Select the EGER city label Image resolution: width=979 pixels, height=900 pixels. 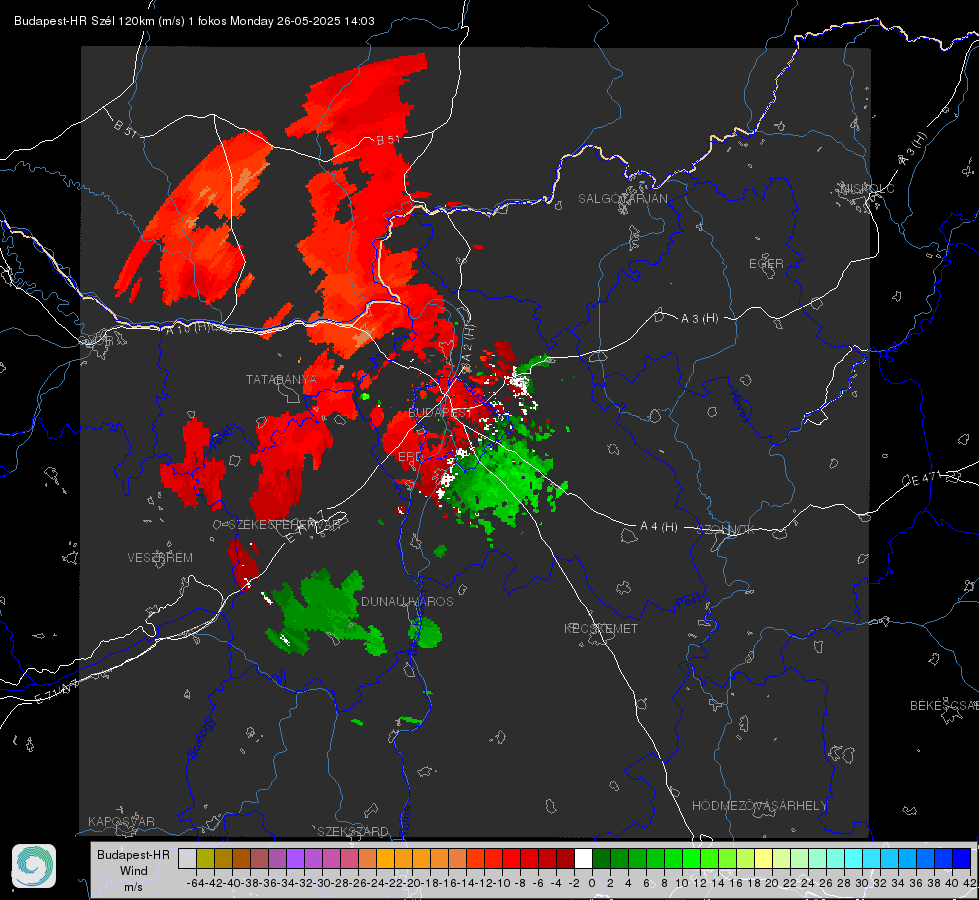point(766,264)
